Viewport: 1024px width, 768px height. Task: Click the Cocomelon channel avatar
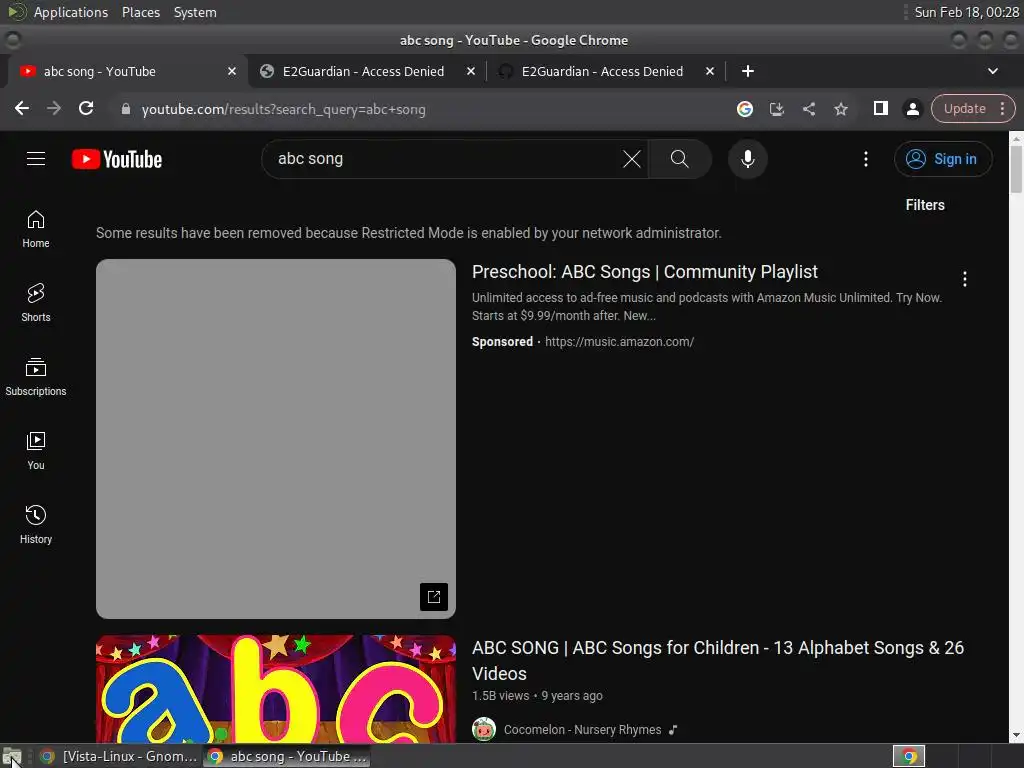pyautogui.click(x=484, y=729)
